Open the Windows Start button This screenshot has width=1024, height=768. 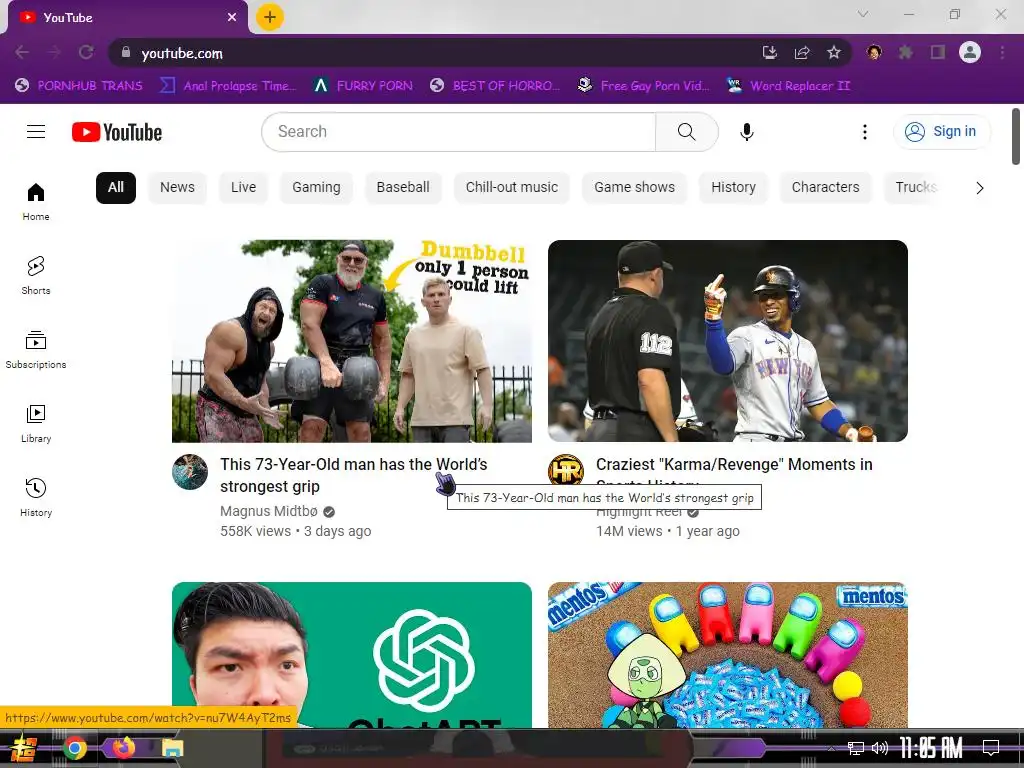point(24,748)
